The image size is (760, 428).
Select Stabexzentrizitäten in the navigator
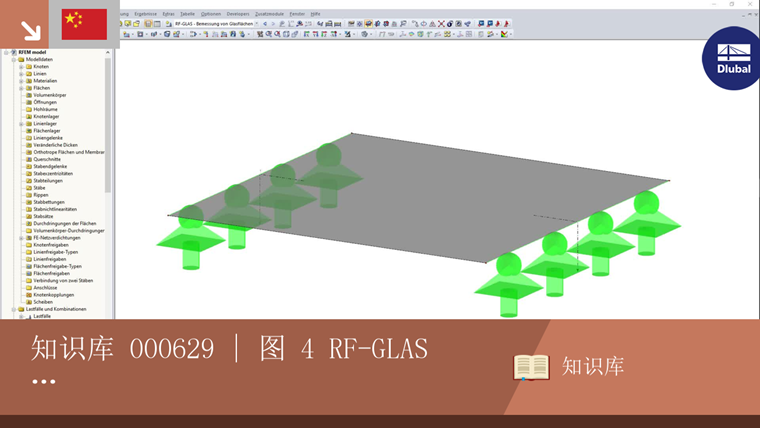[53, 174]
